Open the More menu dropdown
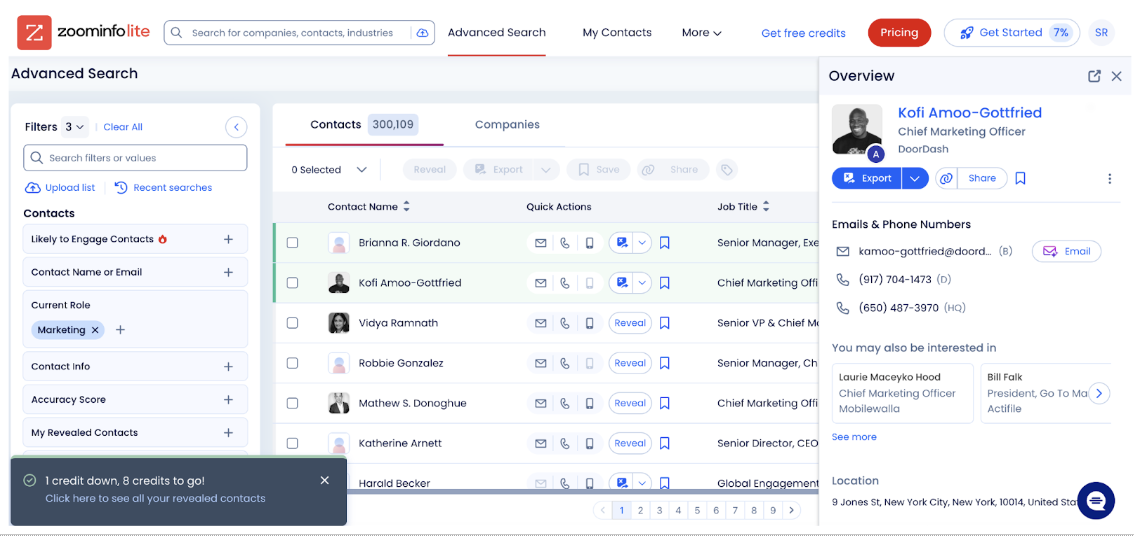Image resolution: width=1134 pixels, height=540 pixels. 702,33
